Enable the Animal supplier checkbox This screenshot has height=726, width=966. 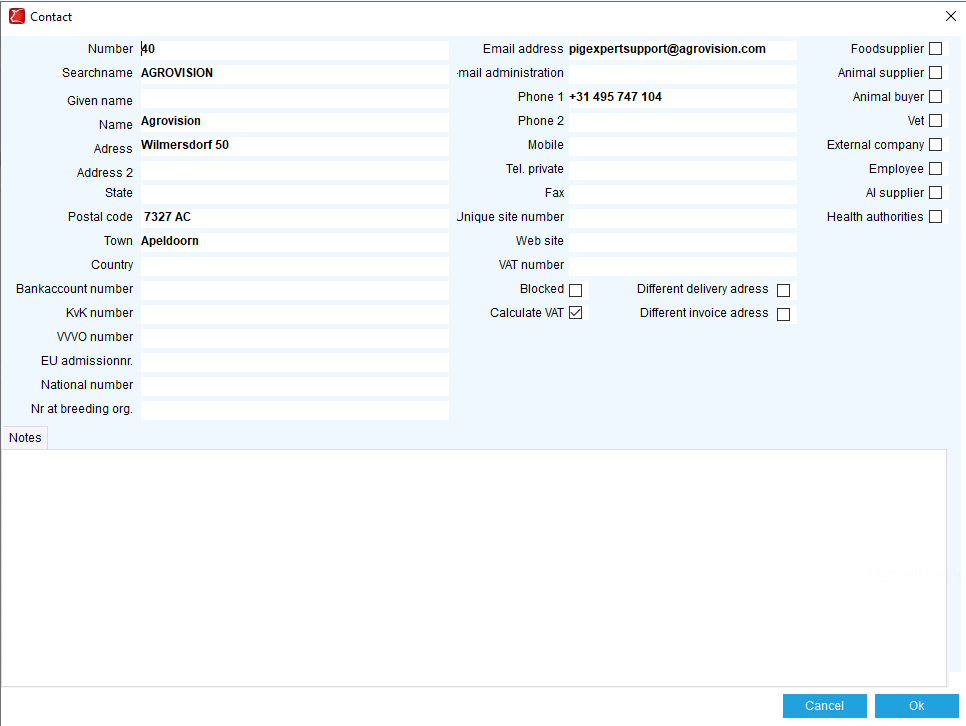935,73
